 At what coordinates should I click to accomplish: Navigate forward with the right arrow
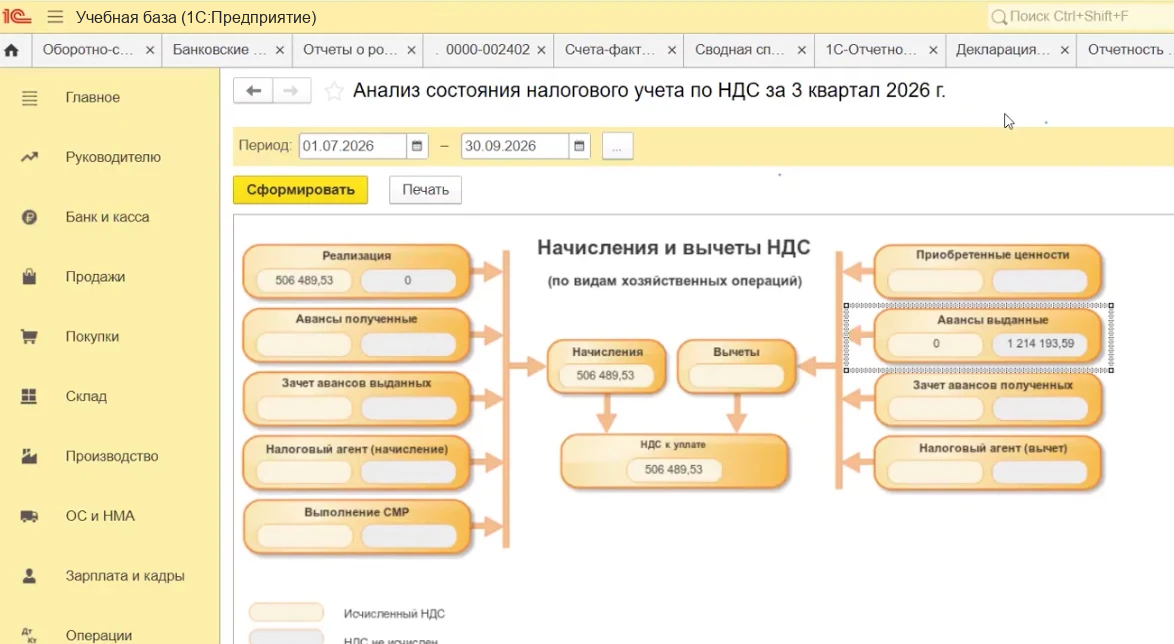tap(291, 91)
